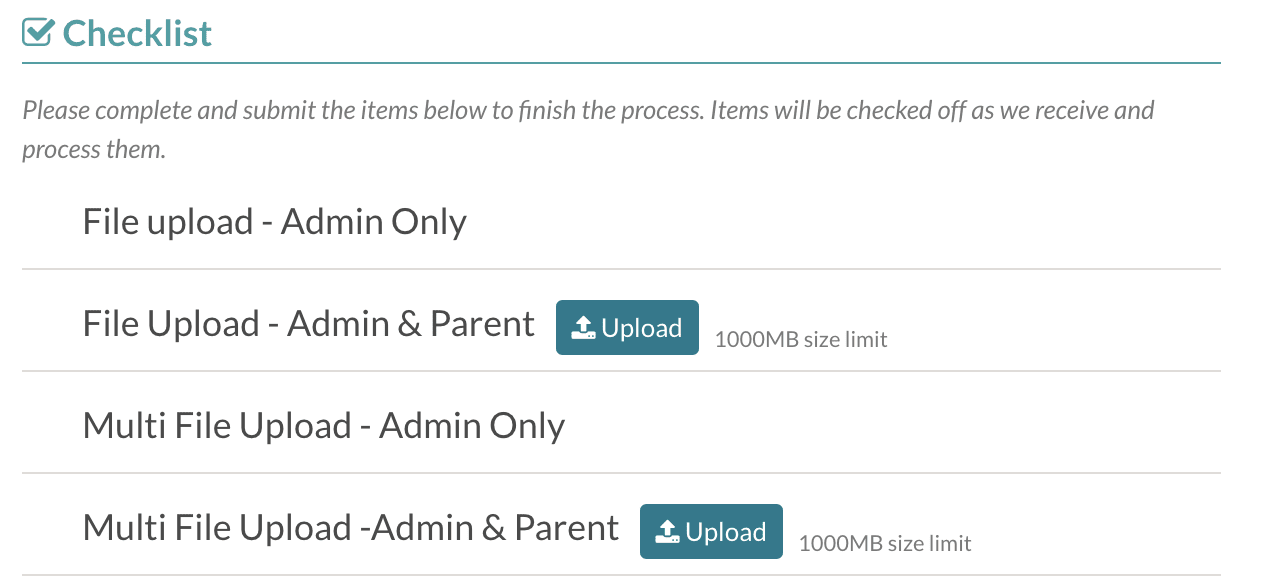This screenshot has height=584, width=1268.
Task: Click the divider below Multi File Upload -Admin & Parent
Action: point(620,575)
